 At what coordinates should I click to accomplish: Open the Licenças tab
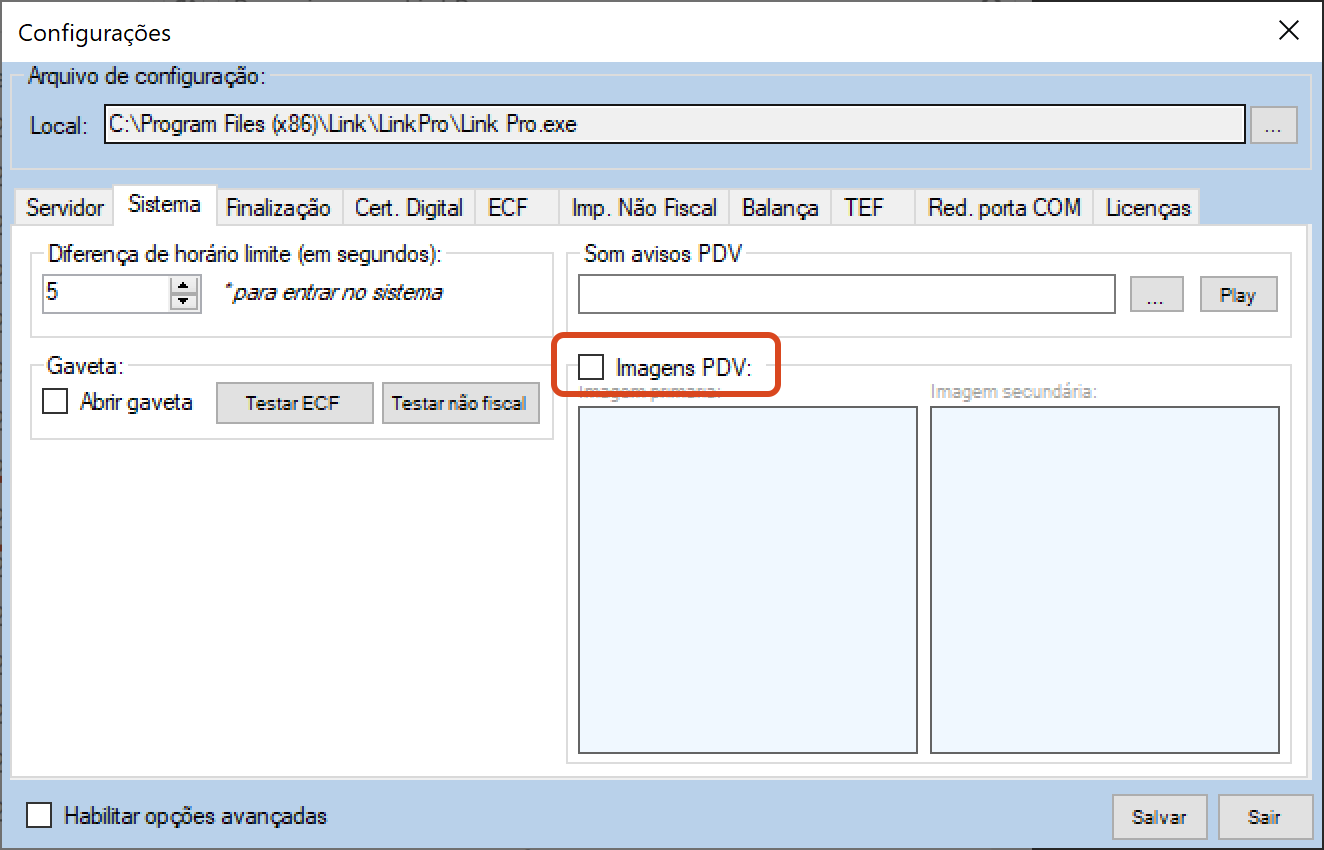(x=1148, y=208)
